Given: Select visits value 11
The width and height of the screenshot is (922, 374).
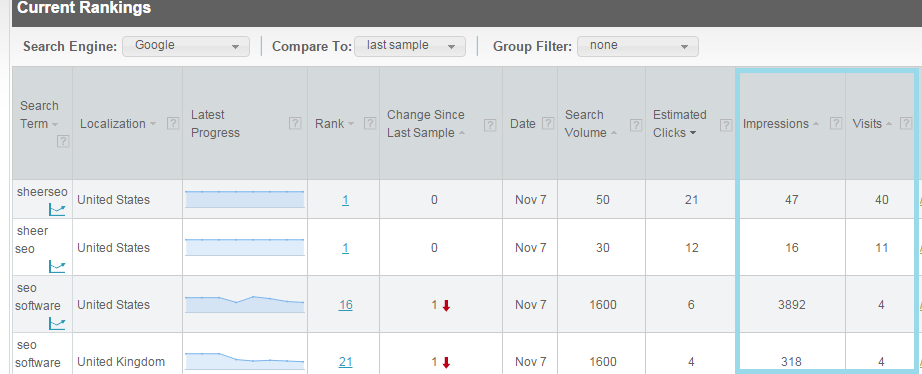Looking at the screenshot, I should (x=881, y=248).
